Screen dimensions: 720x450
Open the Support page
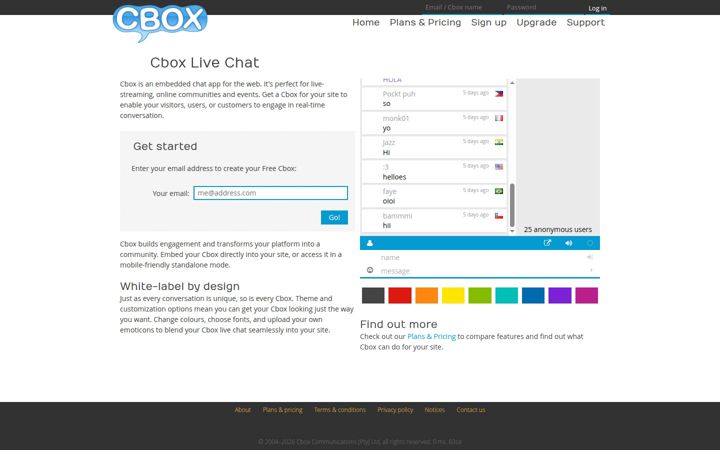point(585,22)
